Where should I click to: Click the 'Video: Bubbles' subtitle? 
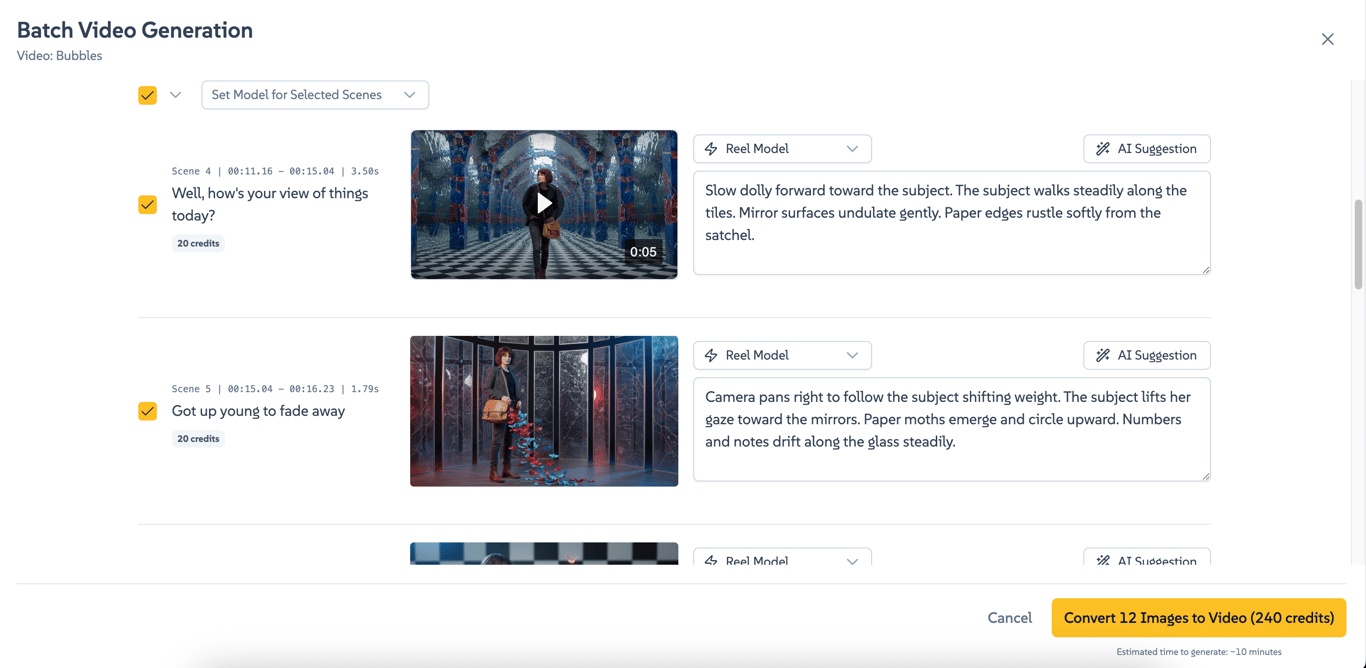(59, 56)
